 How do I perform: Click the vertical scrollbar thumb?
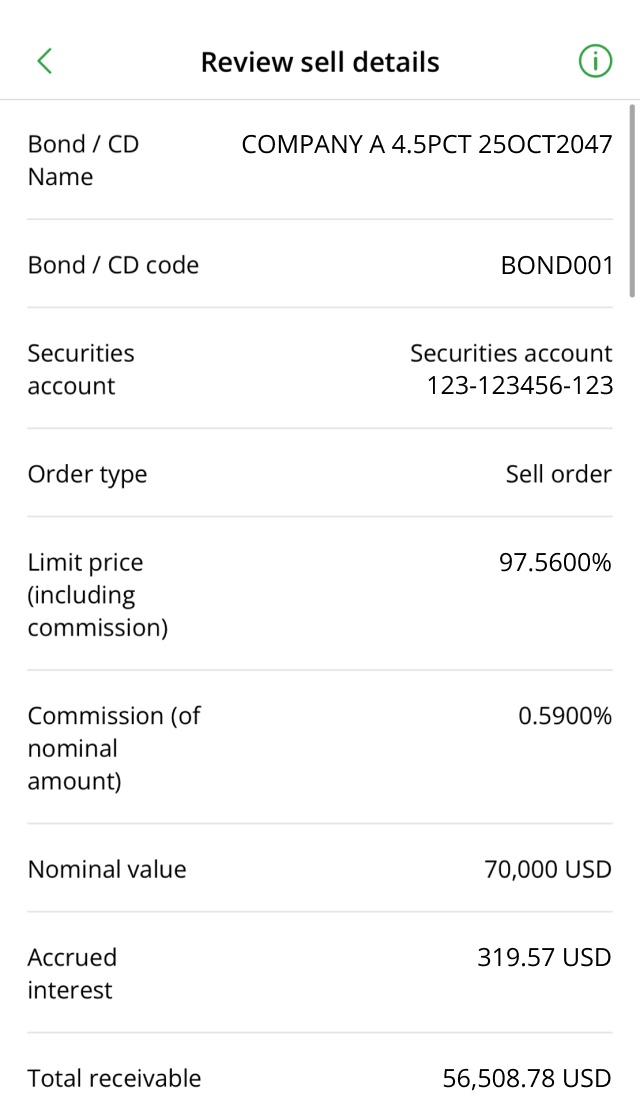pyautogui.click(x=632, y=200)
